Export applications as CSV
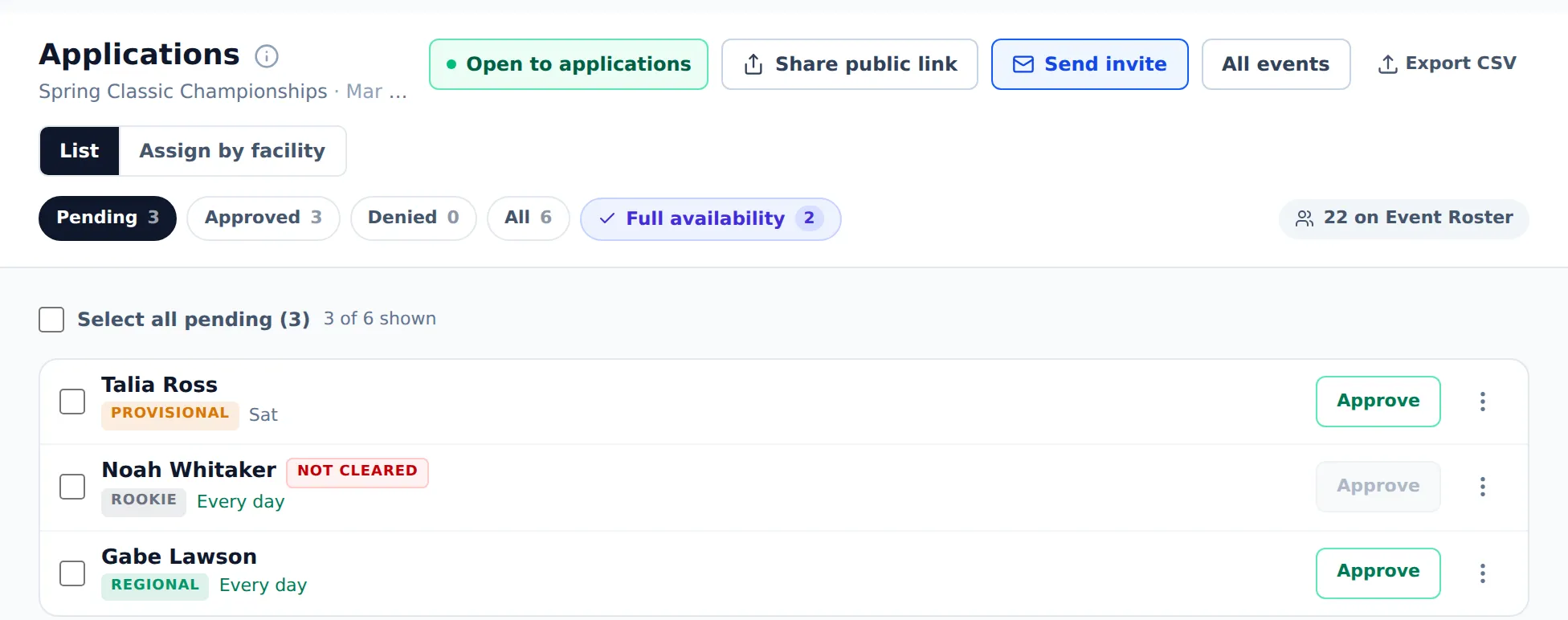 tap(1447, 63)
